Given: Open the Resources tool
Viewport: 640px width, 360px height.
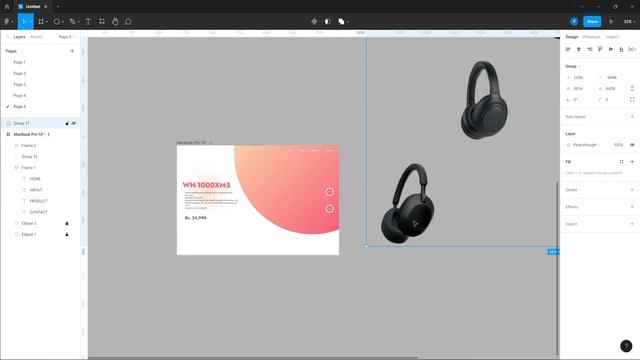Looking at the screenshot, I should [x=102, y=22].
